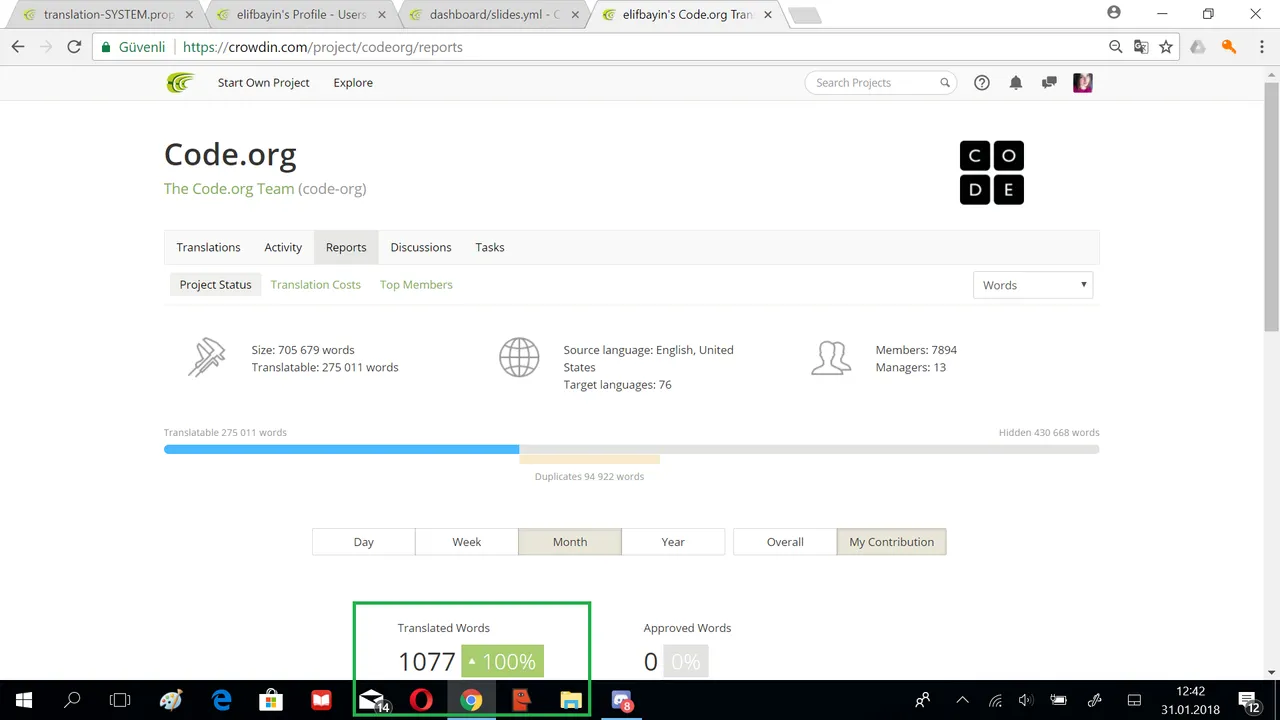The width and height of the screenshot is (1280, 720).
Task: Click the 1077 translated words count
Action: point(427,661)
